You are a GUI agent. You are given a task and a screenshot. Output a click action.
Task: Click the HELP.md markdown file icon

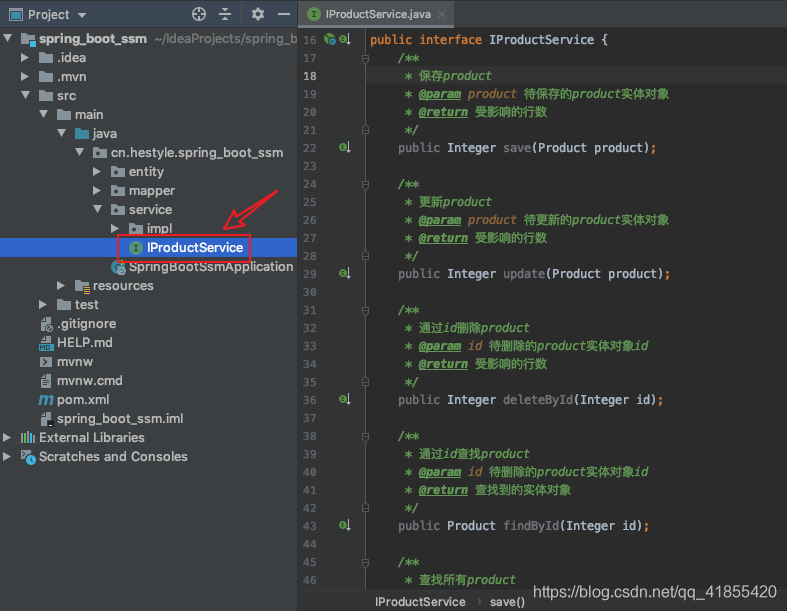tap(46, 343)
